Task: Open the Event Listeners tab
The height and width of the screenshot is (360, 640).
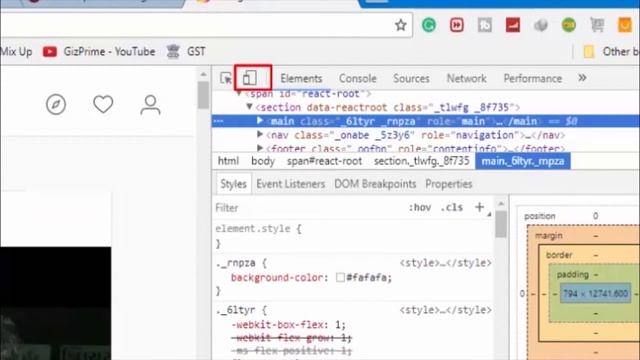Action: coord(291,184)
